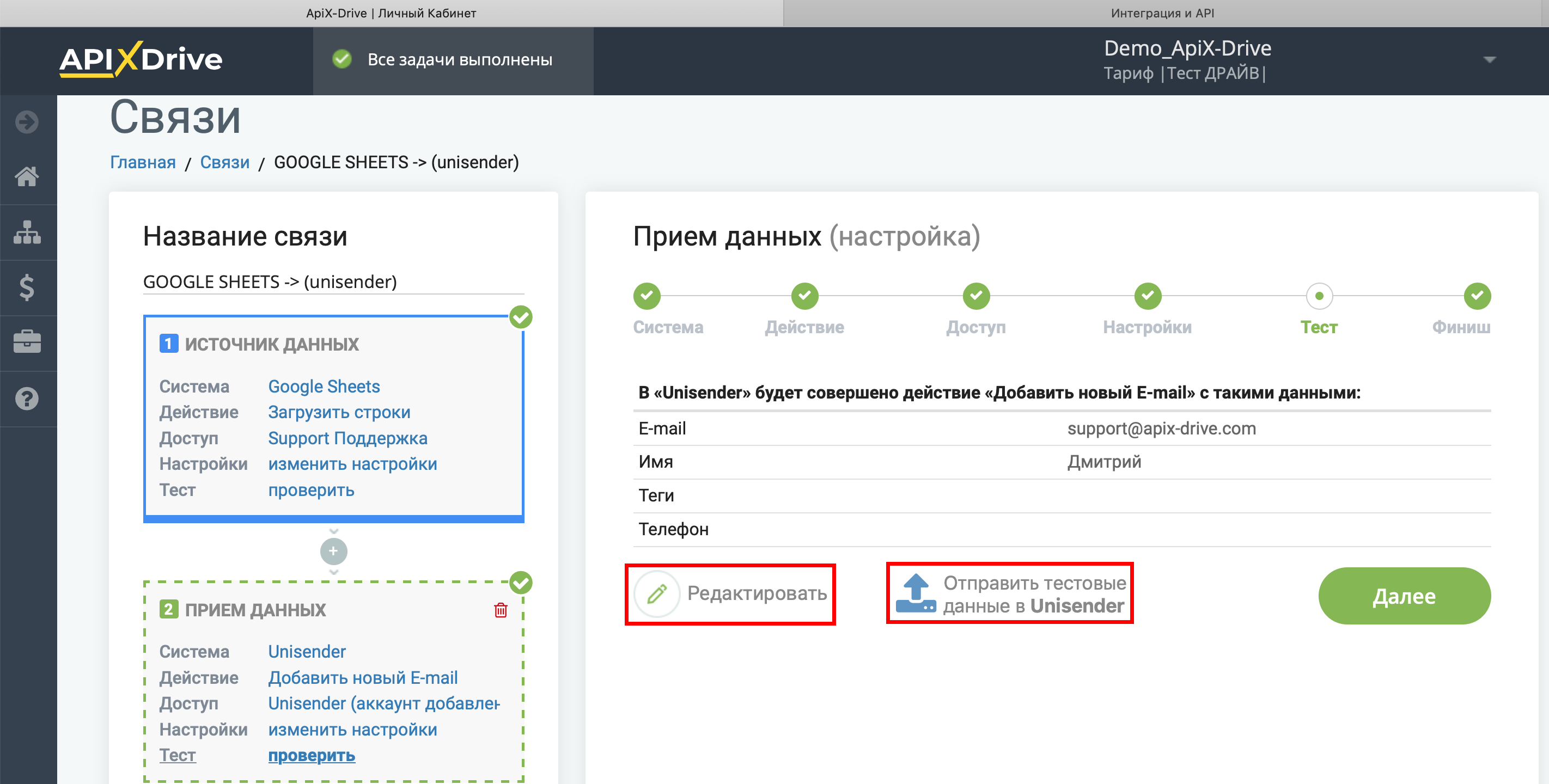Open the Google Sheets system link
Screen dimensions: 1549x784
[x=324, y=386]
